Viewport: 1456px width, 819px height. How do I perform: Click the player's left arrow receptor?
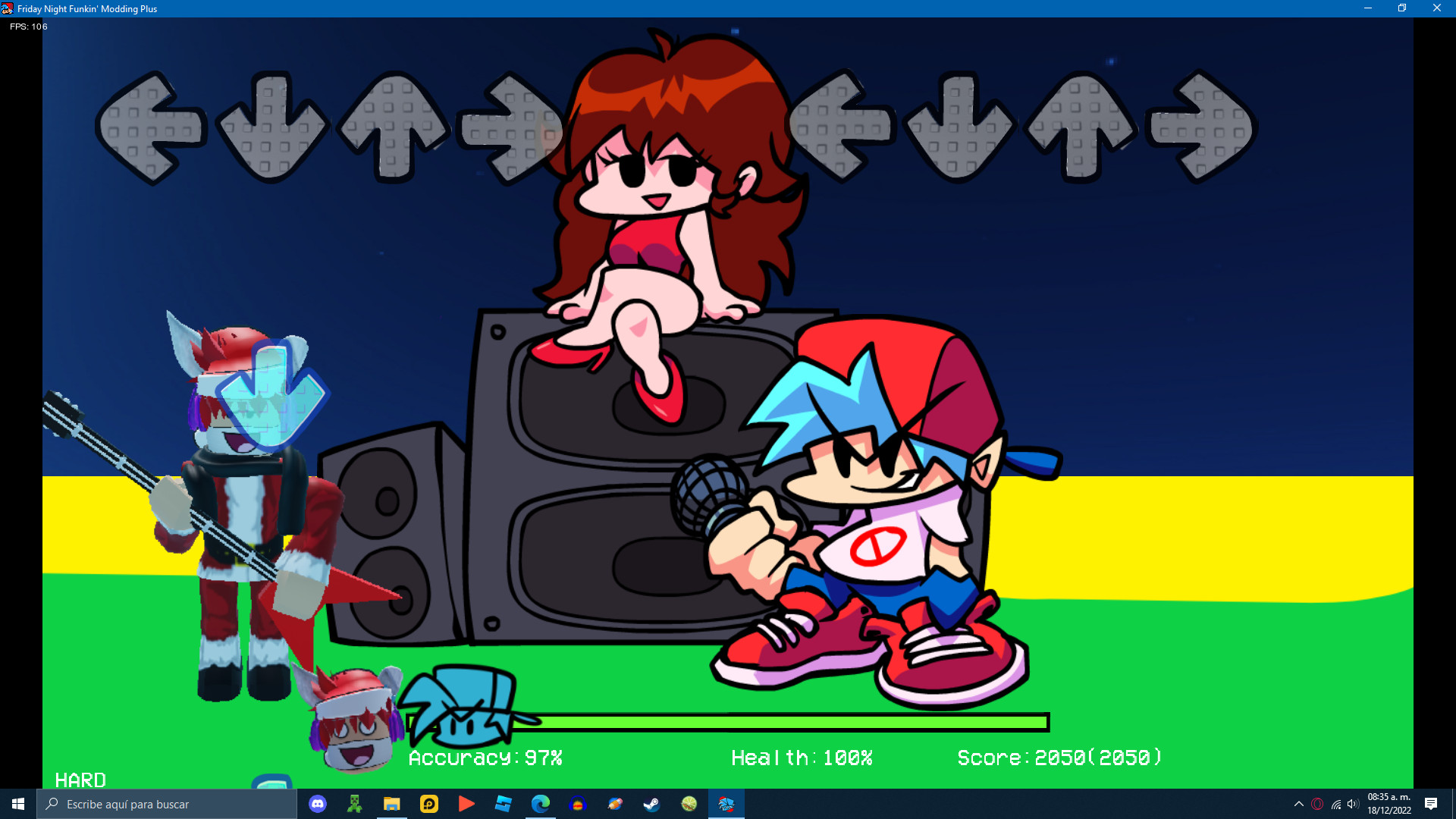(x=840, y=127)
